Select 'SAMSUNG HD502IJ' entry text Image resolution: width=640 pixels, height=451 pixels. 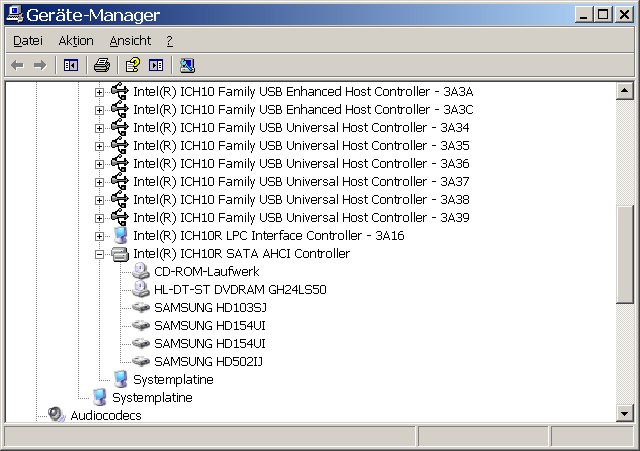coord(208,361)
